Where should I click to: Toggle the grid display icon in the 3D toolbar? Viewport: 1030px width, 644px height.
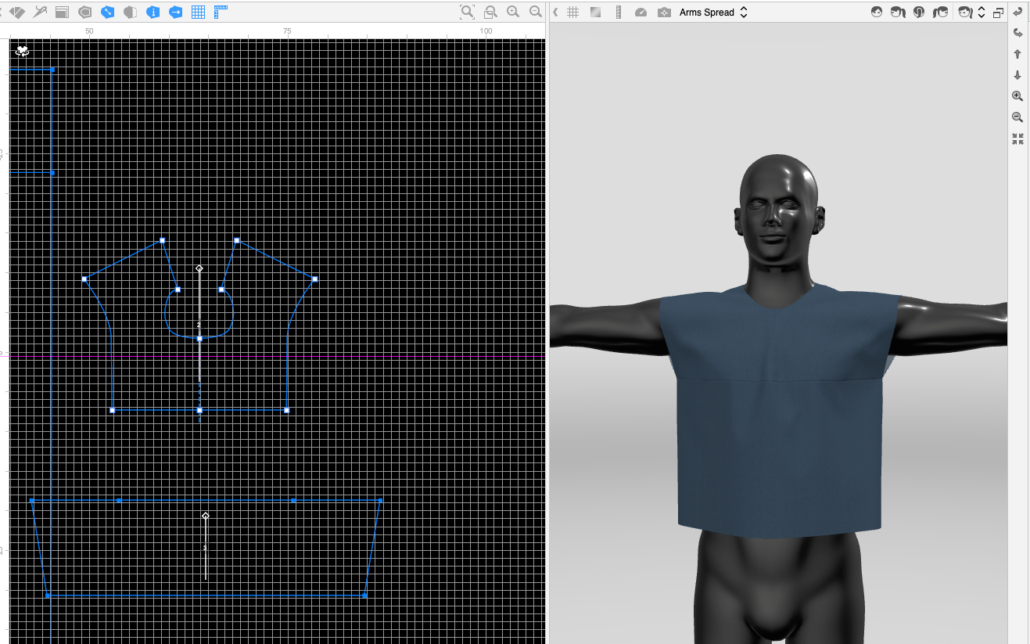tap(572, 12)
